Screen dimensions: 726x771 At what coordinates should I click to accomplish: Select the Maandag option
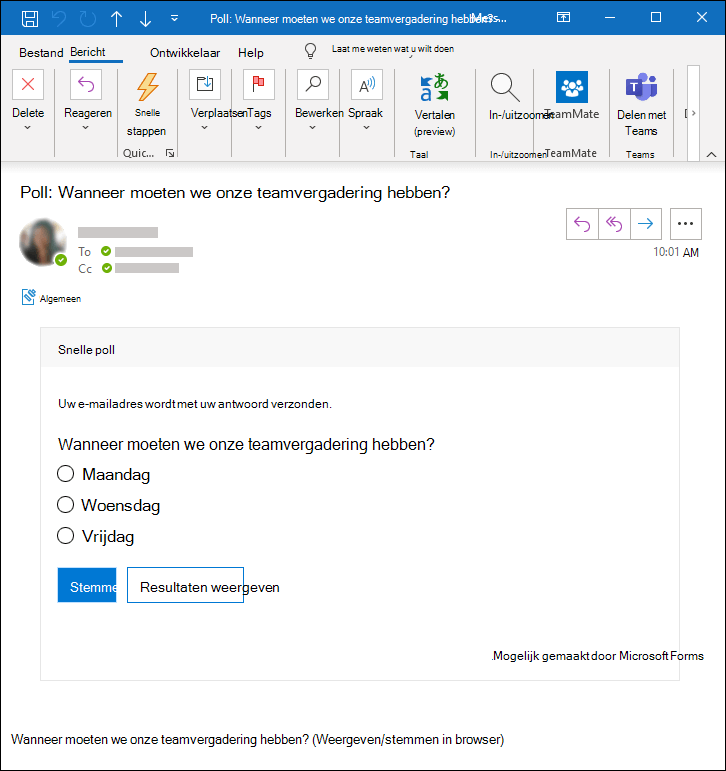coord(65,474)
